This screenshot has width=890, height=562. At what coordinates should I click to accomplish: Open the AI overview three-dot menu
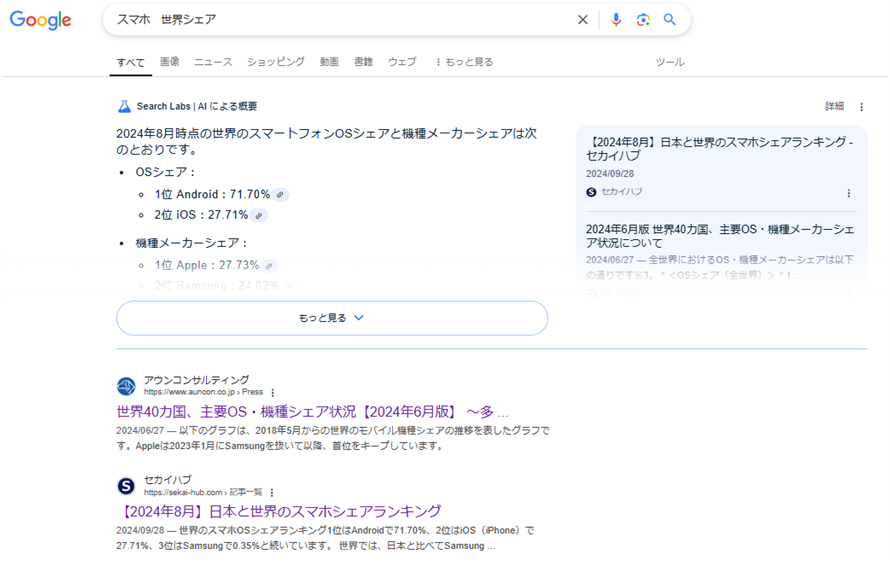tap(861, 107)
